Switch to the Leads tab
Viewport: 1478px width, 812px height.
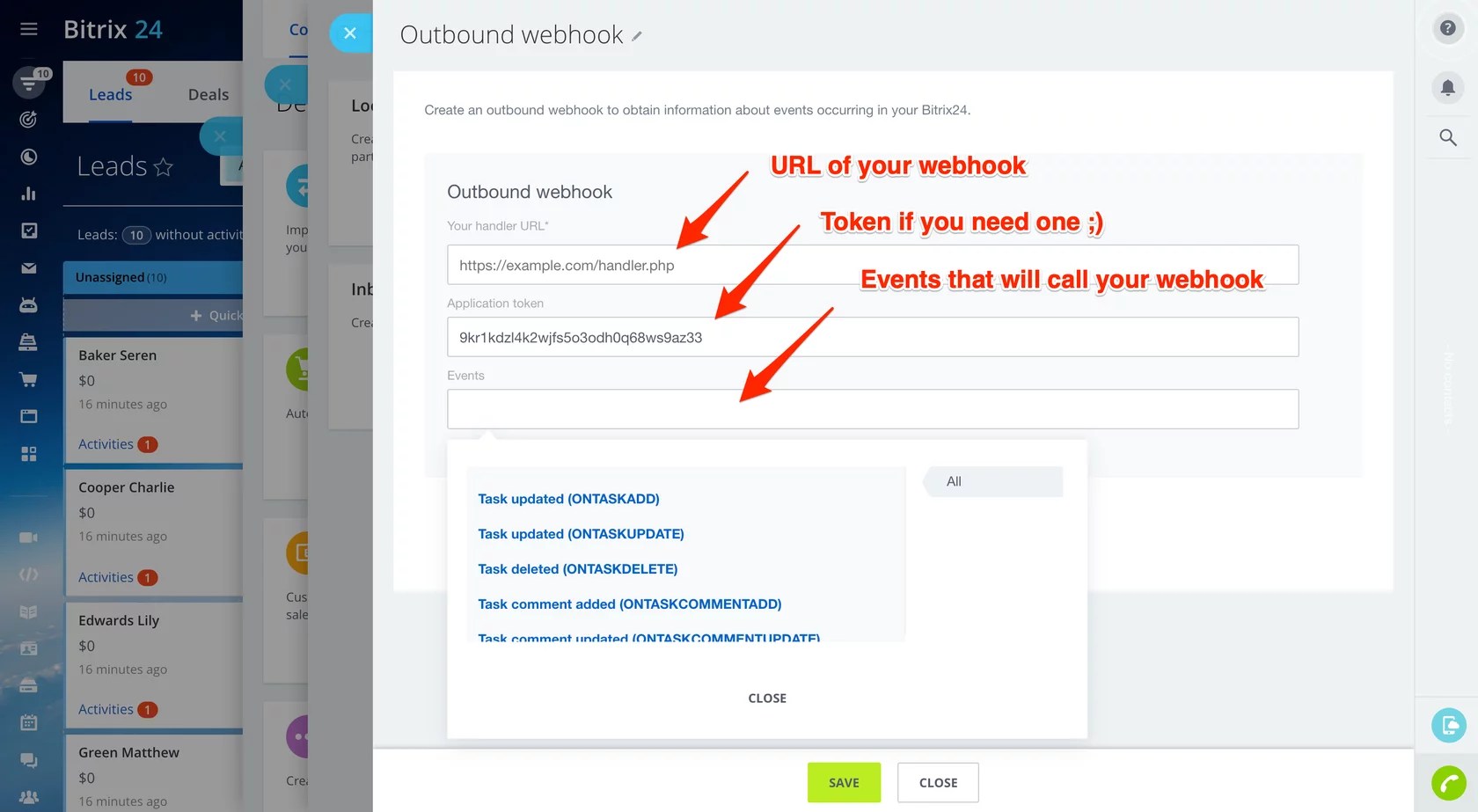pyautogui.click(x=110, y=94)
